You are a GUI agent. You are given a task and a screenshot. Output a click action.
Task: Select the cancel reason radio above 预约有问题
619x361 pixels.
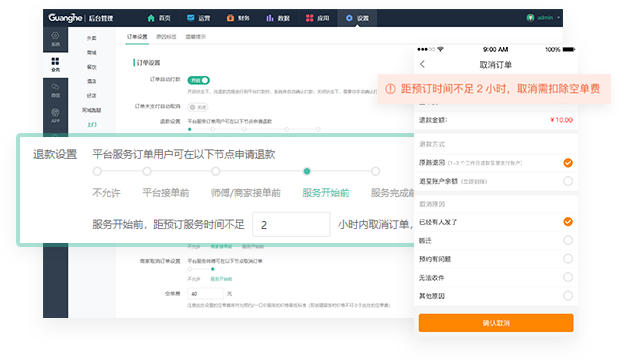tap(568, 240)
